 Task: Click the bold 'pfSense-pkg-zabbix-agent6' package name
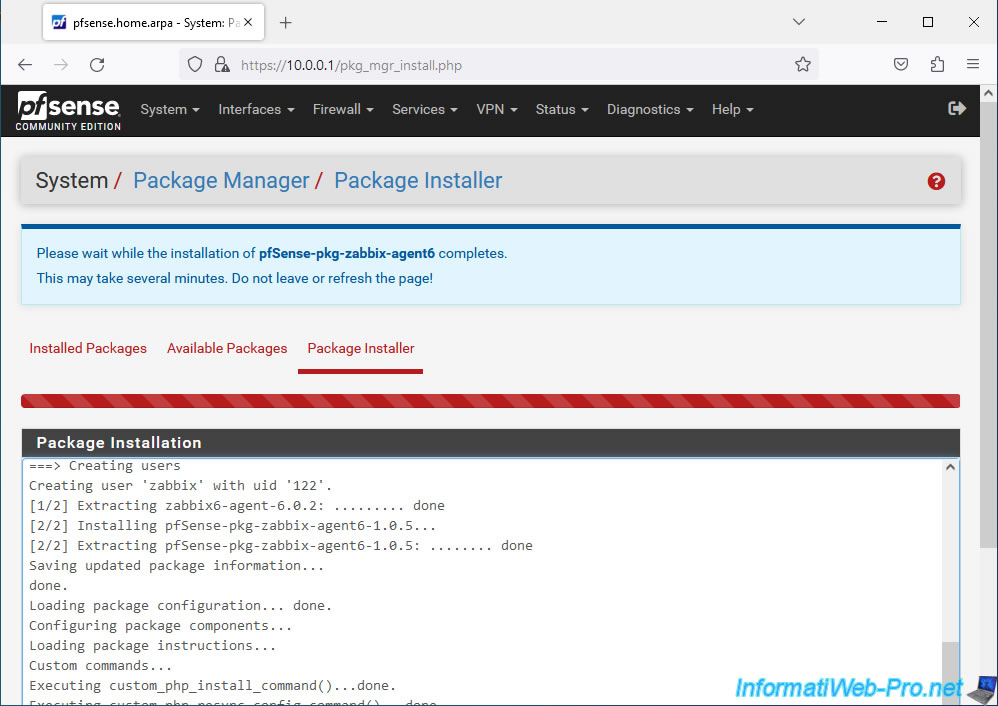point(347,253)
